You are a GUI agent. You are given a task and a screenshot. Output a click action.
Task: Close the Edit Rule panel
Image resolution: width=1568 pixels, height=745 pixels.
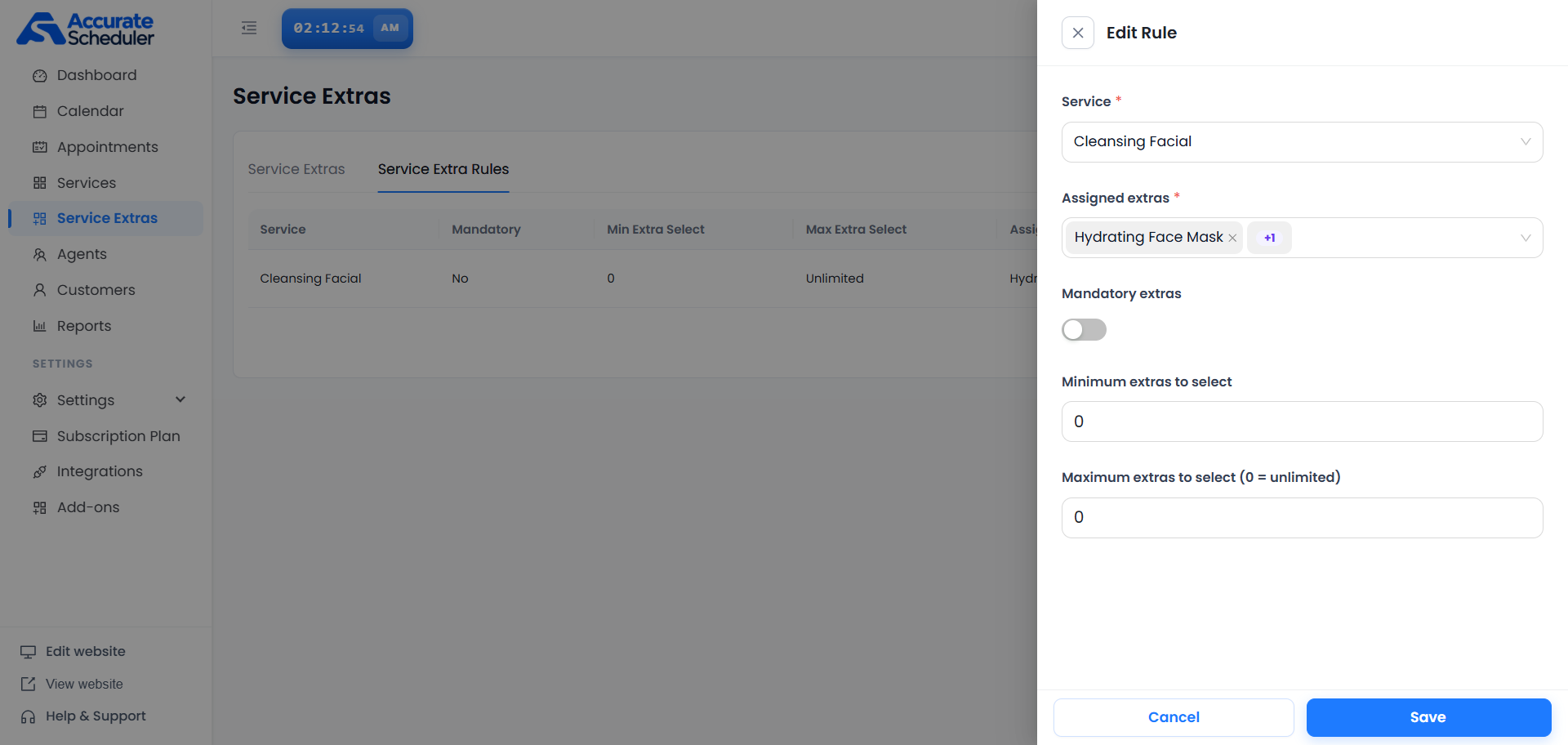(1078, 33)
